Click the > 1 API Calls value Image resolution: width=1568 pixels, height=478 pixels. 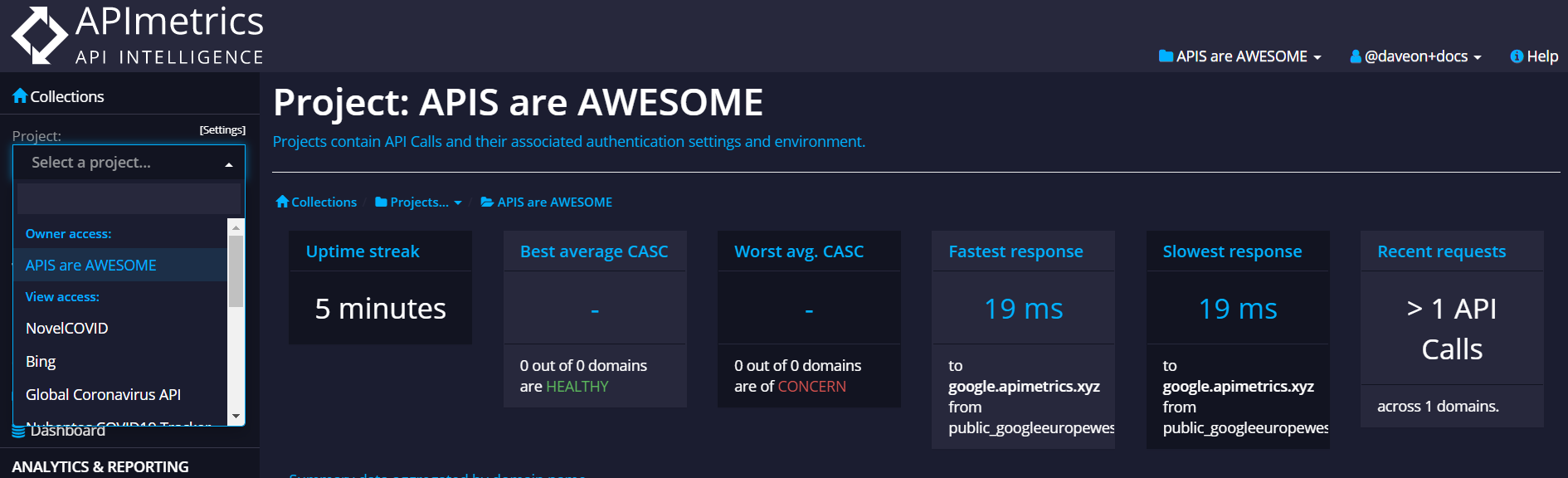(x=1452, y=329)
